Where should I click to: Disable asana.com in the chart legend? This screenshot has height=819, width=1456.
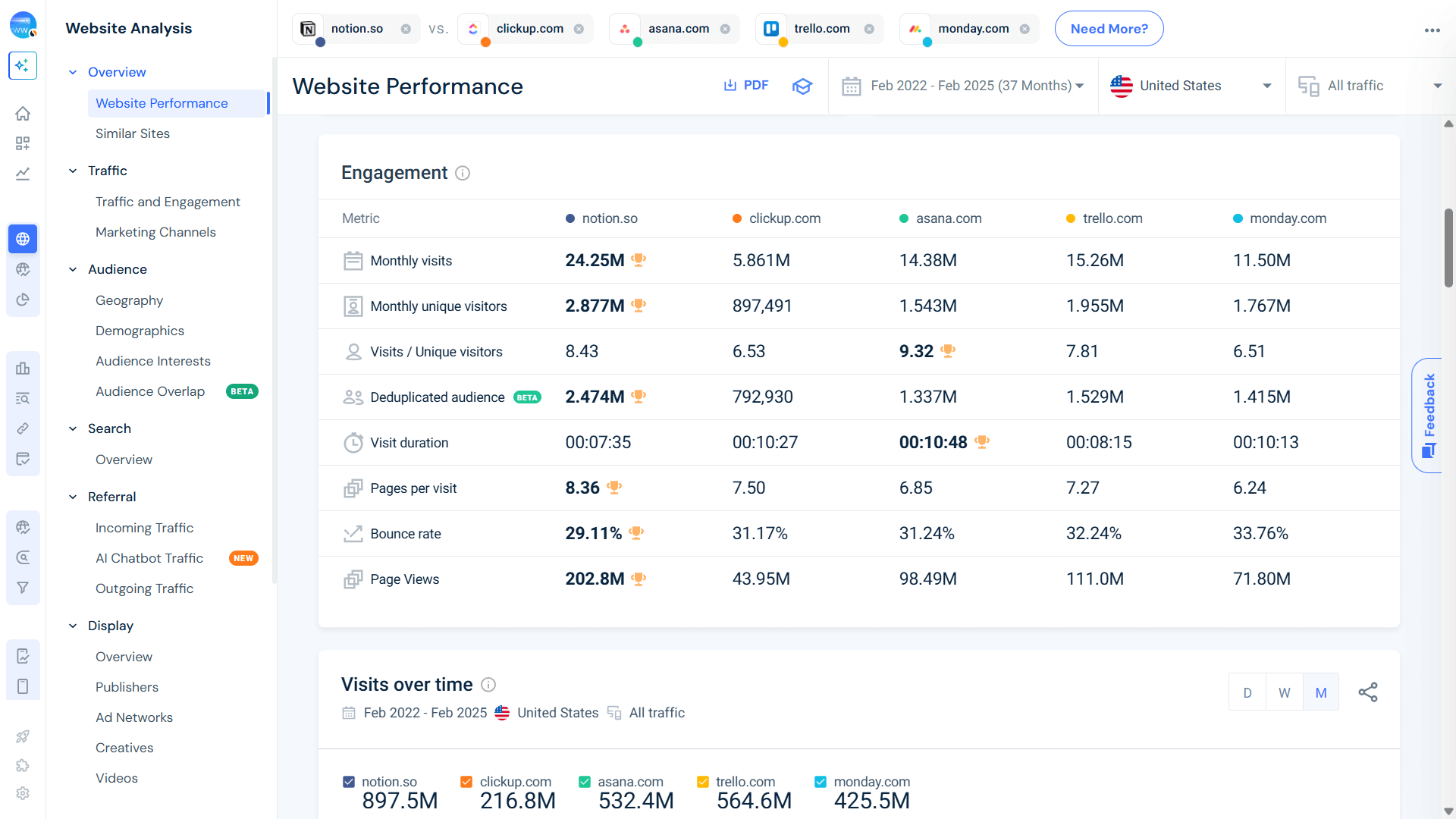pos(585,781)
